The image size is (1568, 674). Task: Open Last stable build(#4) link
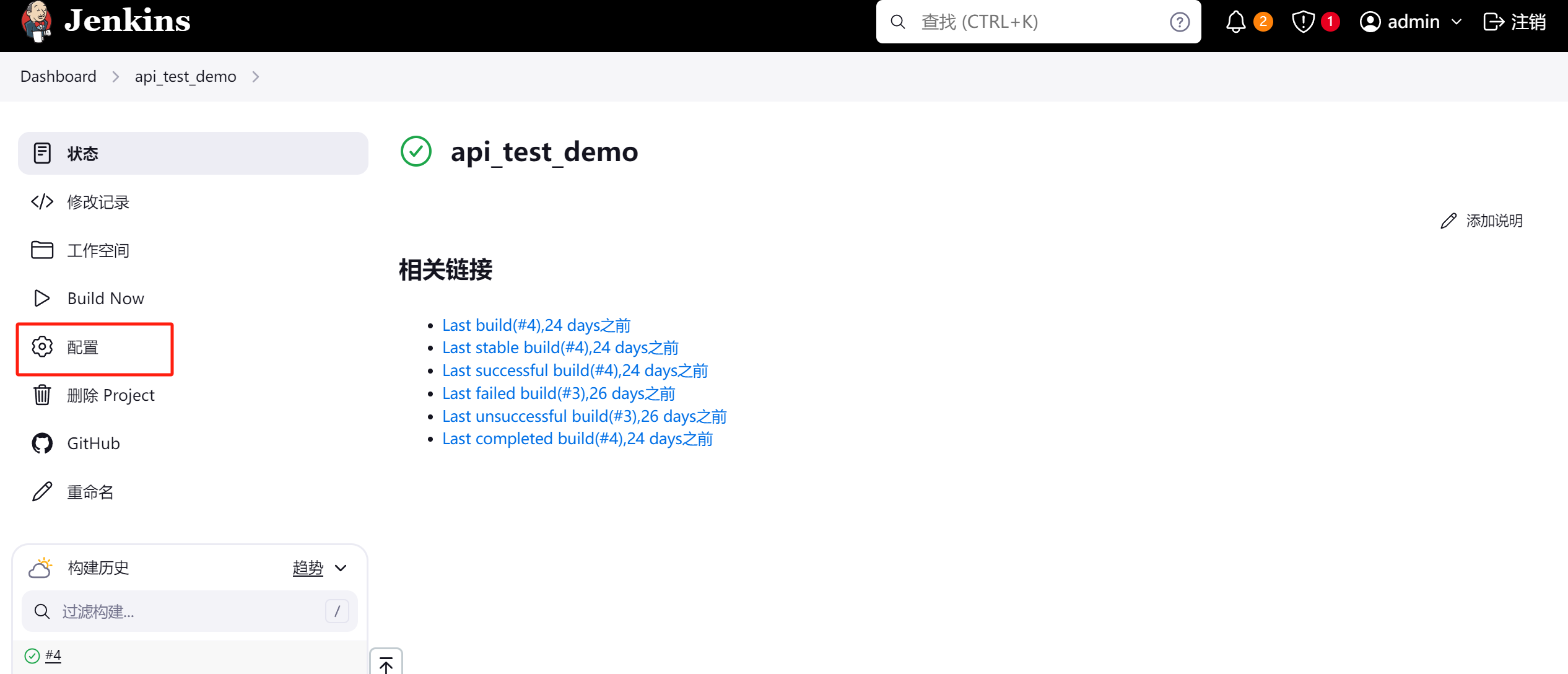560,348
